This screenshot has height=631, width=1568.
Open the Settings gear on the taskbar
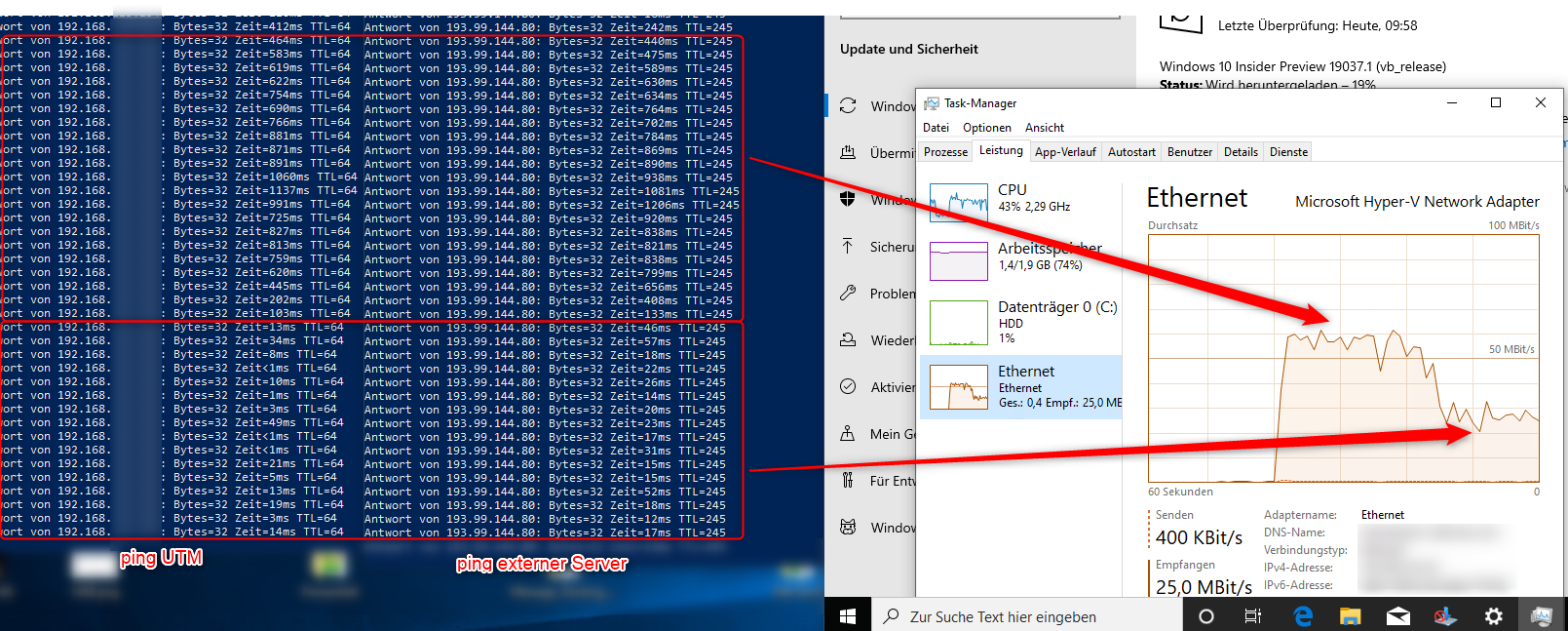[x=1493, y=616]
